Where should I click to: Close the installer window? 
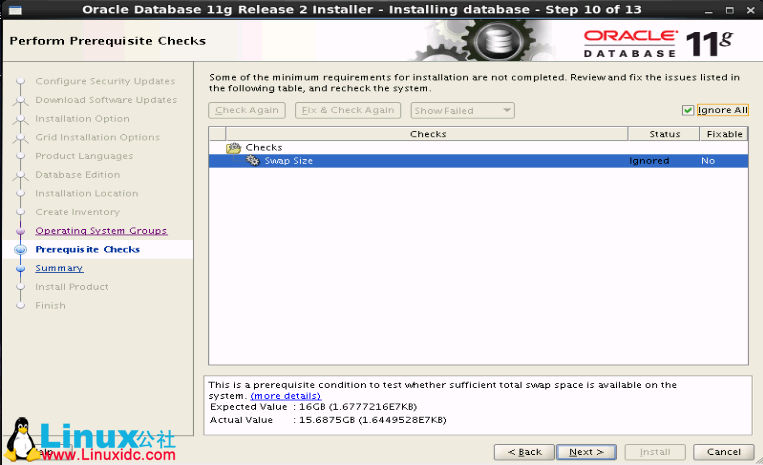pos(751,10)
